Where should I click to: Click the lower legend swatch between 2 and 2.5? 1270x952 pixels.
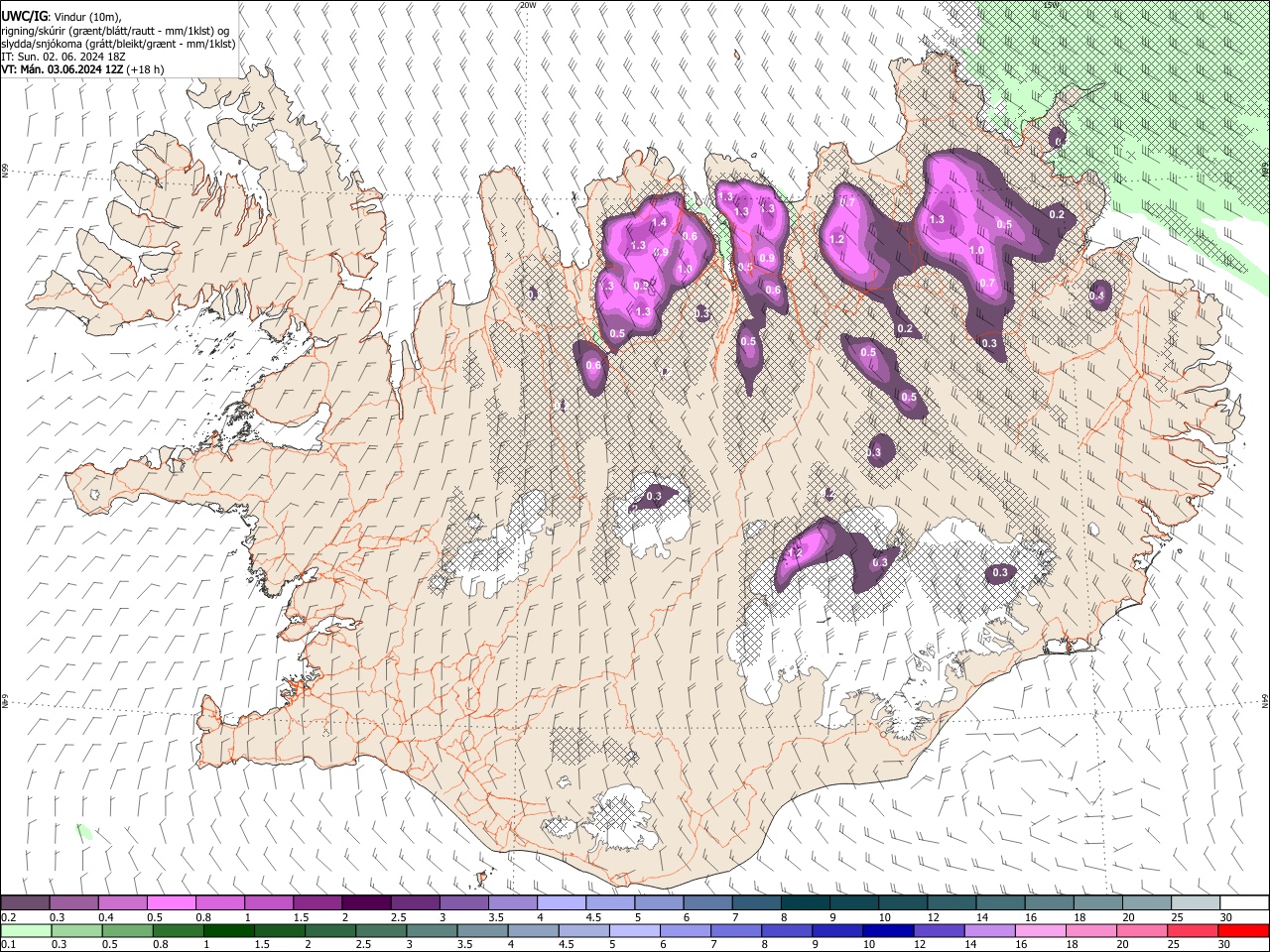click(x=329, y=931)
